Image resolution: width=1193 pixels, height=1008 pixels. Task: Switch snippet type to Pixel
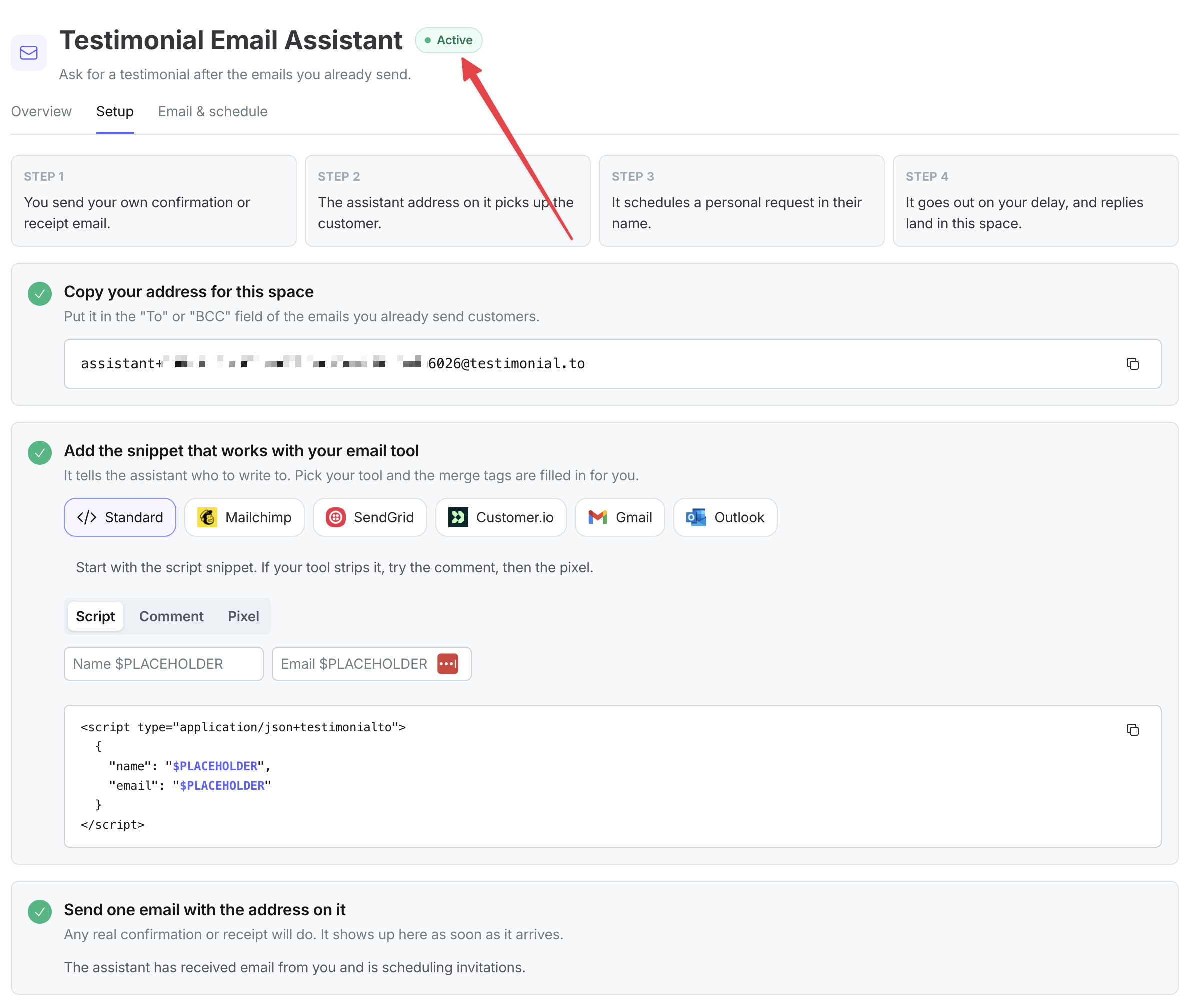pos(243,616)
